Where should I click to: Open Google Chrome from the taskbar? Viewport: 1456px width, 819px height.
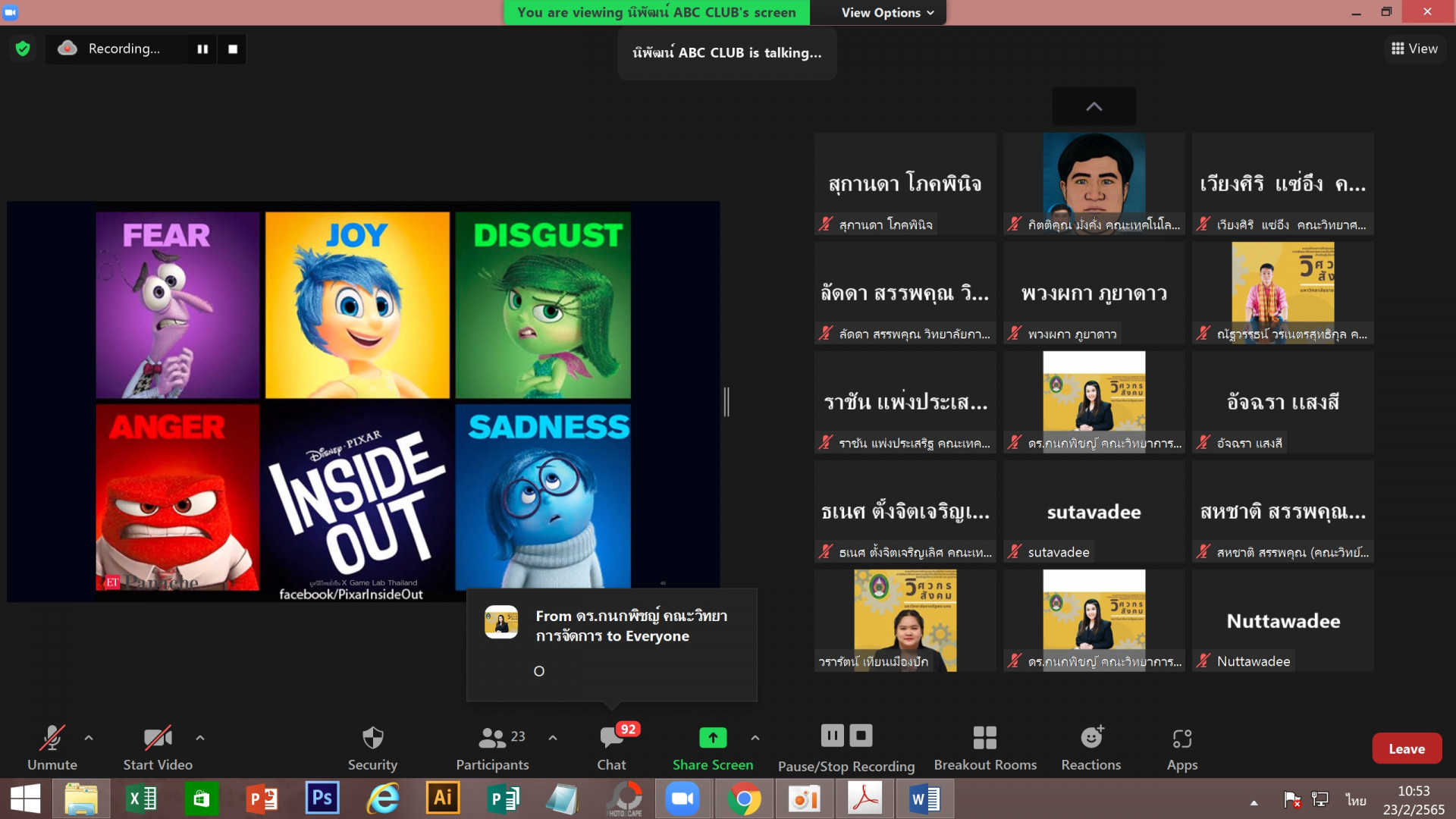point(744,799)
